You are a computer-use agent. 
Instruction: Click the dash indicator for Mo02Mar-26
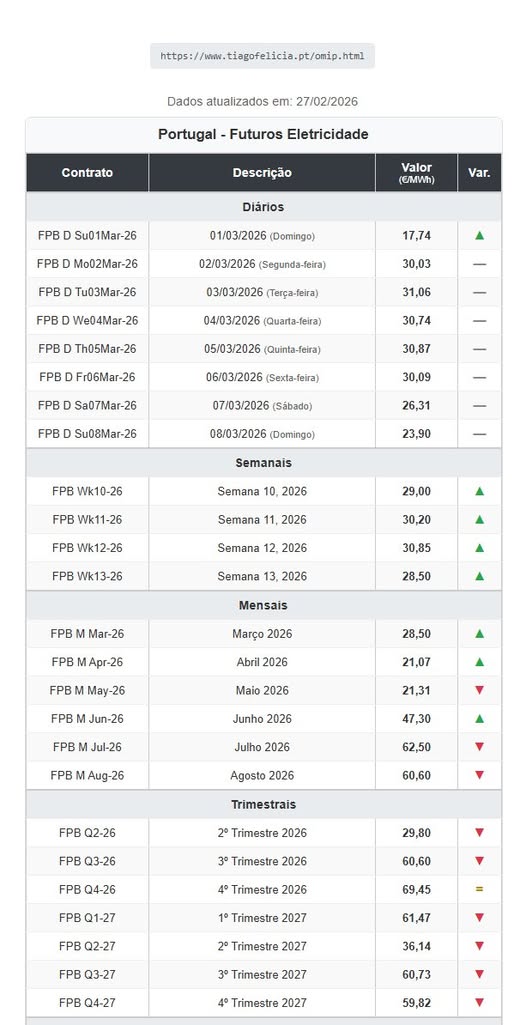click(x=480, y=264)
